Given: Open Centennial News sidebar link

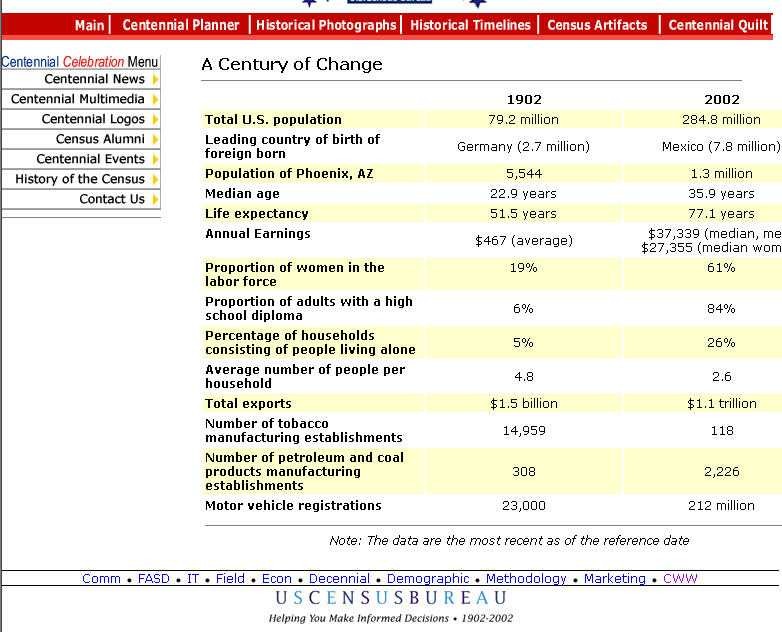Looking at the screenshot, I should [94, 79].
